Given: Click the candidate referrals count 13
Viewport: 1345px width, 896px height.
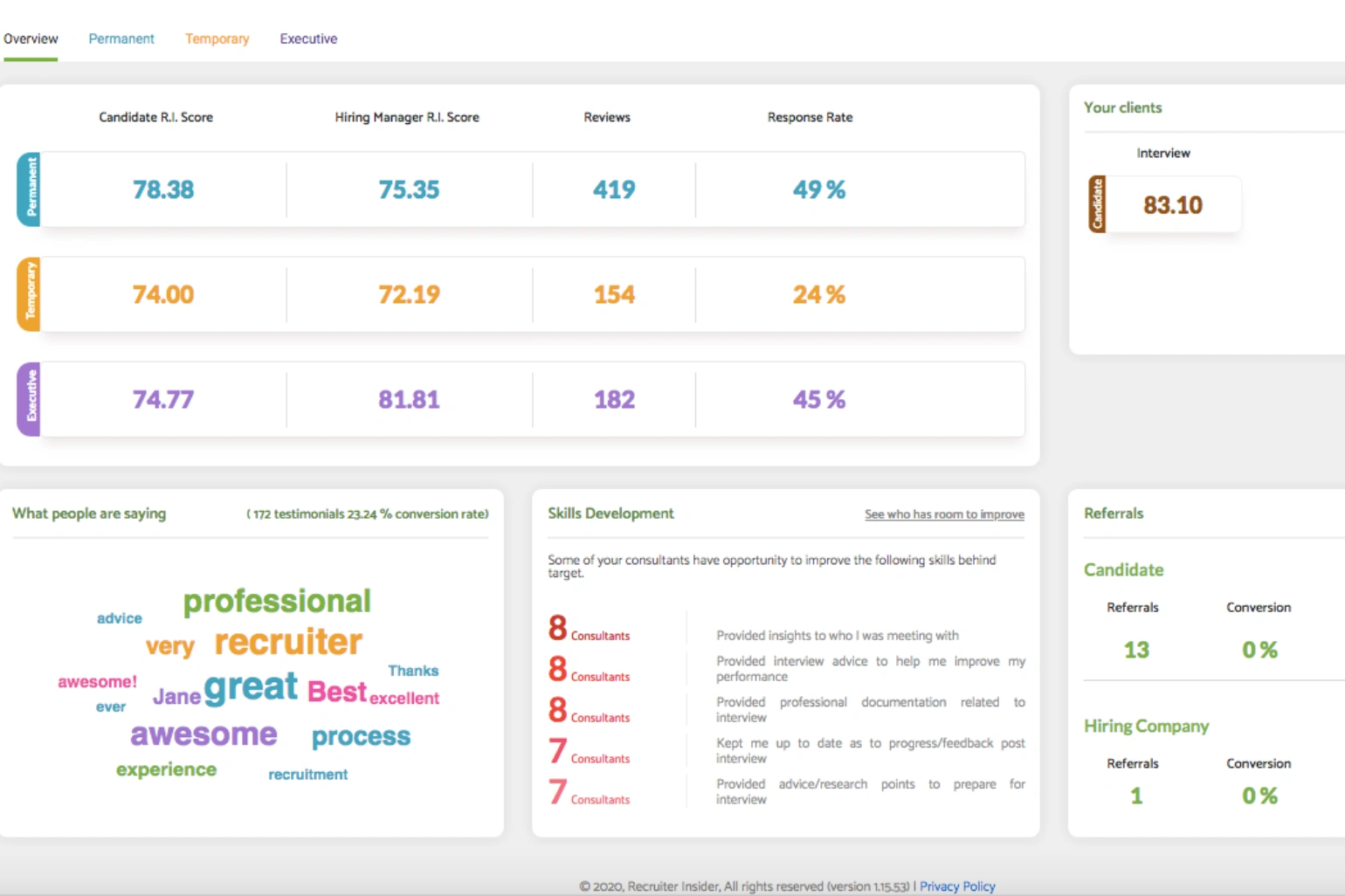Looking at the screenshot, I should point(1136,650).
